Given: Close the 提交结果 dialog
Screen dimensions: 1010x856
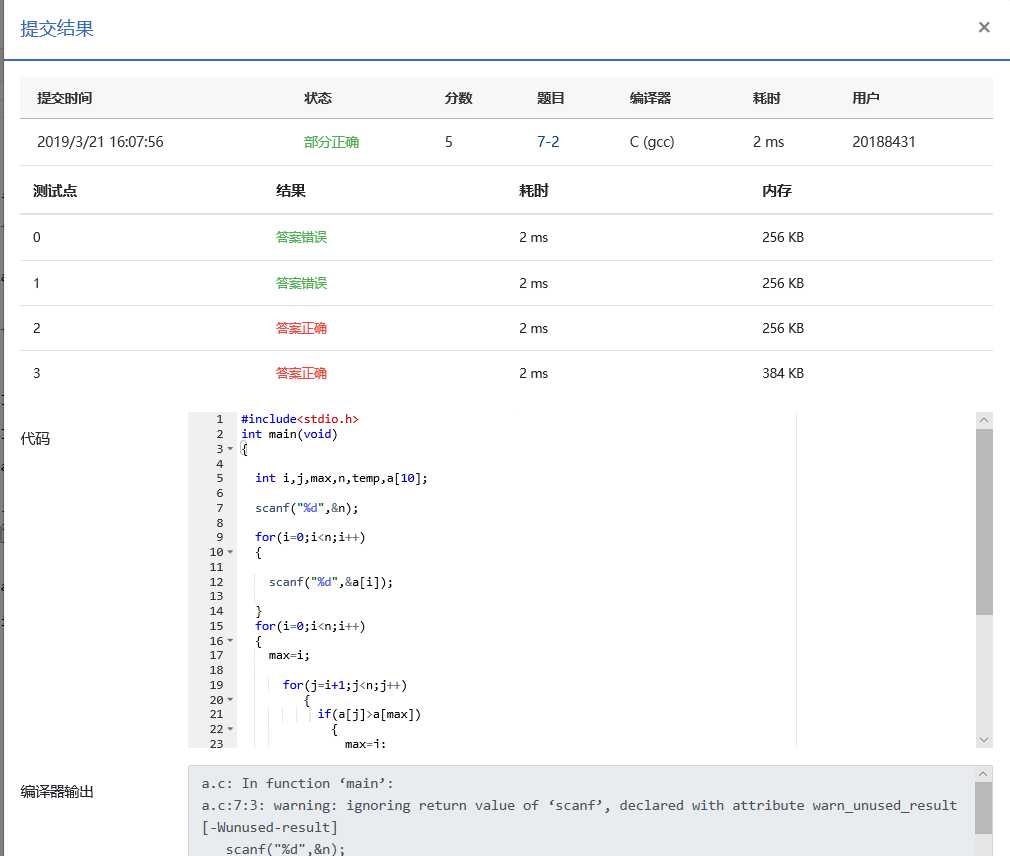Looking at the screenshot, I should [984, 27].
